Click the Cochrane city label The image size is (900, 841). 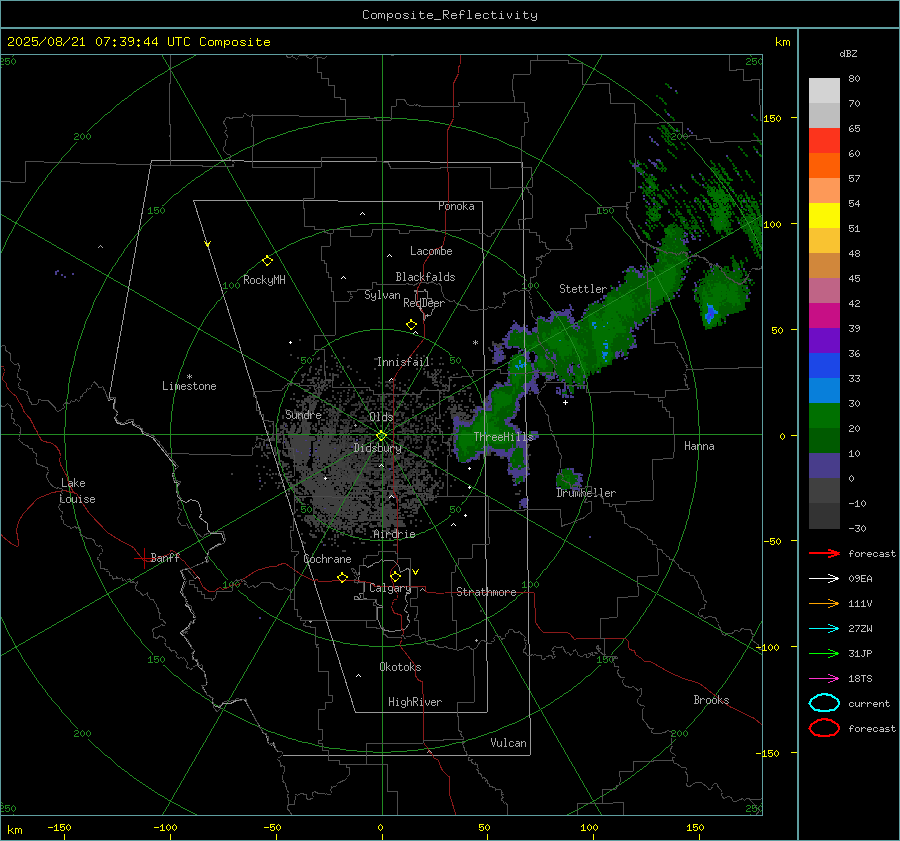point(327,559)
